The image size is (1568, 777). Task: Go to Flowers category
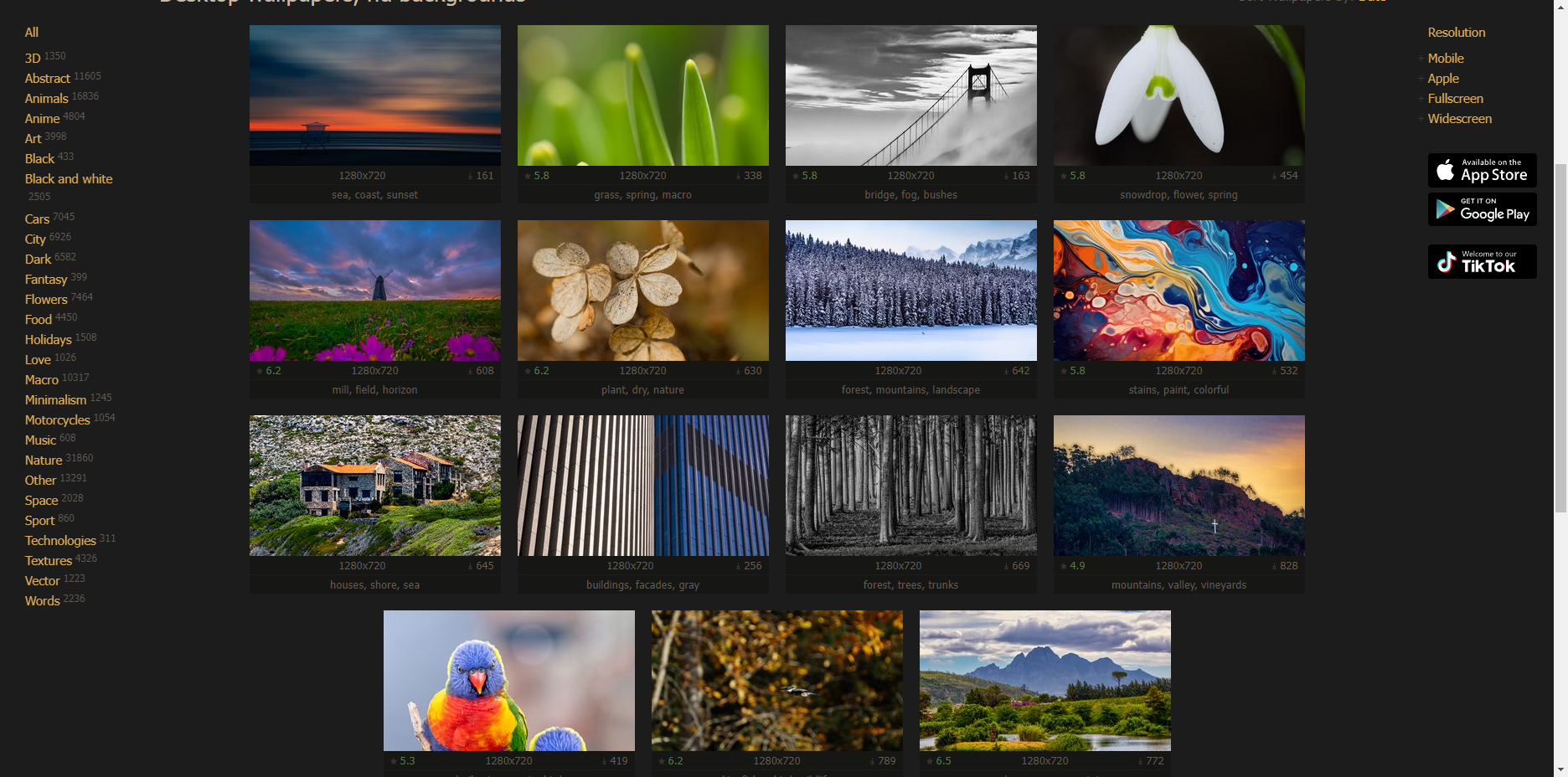click(46, 300)
